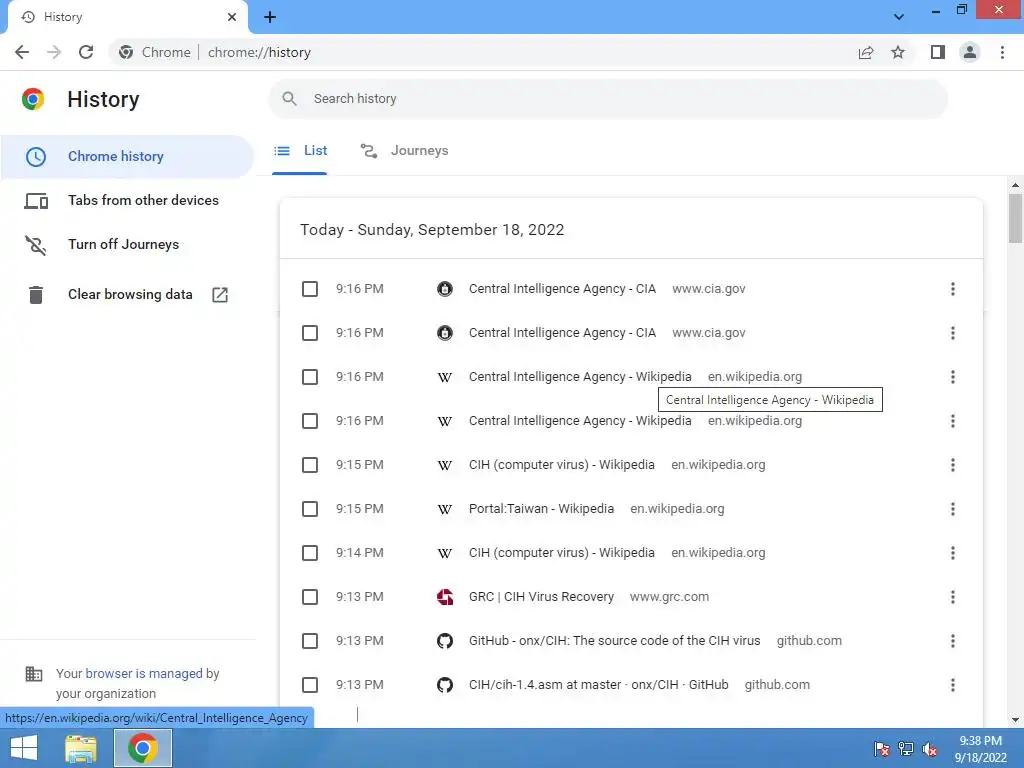Open actions menu for GRC CIH Virus Recovery
This screenshot has width=1024, height=768.
953,597
